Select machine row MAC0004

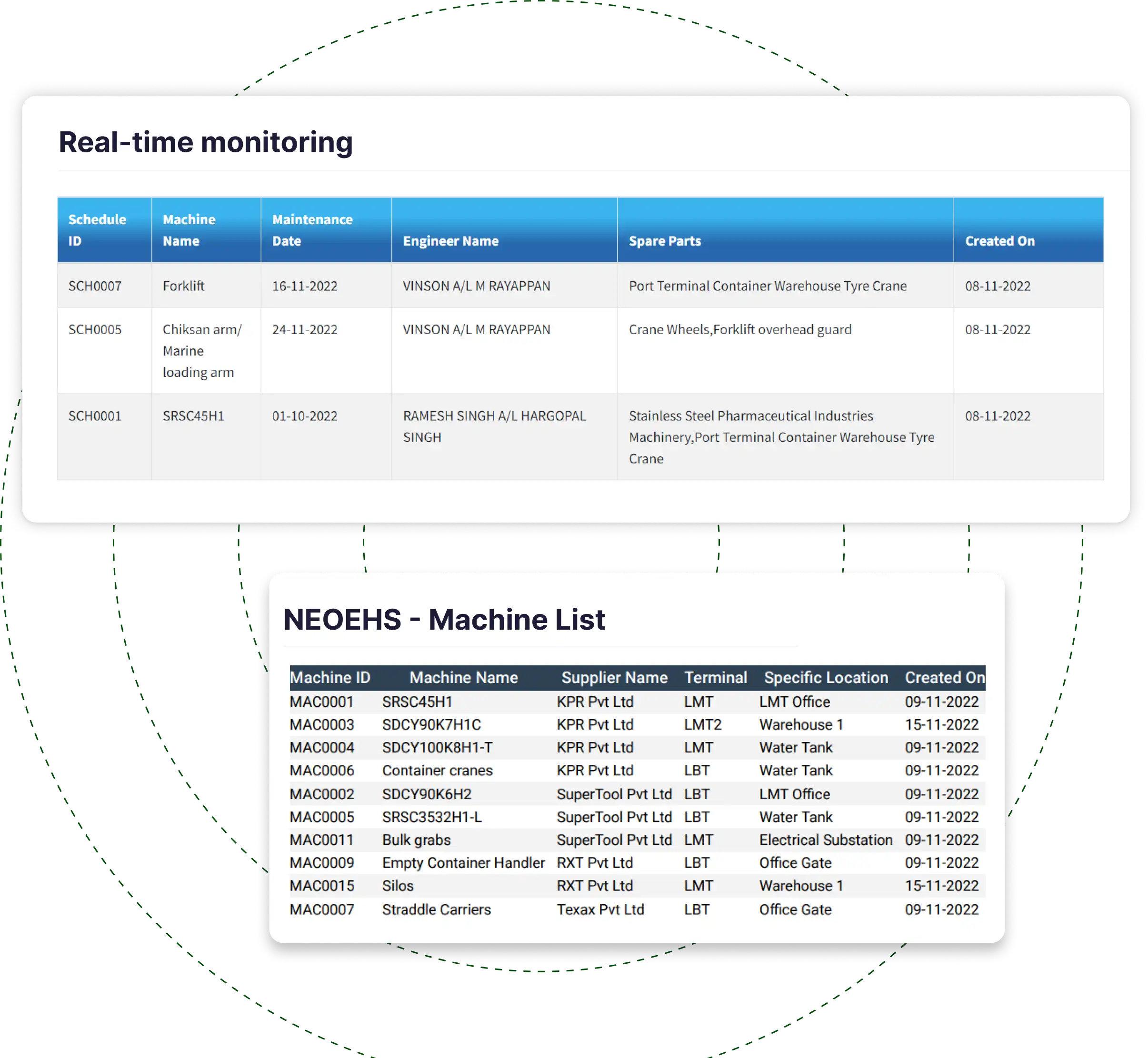[638, 748]
